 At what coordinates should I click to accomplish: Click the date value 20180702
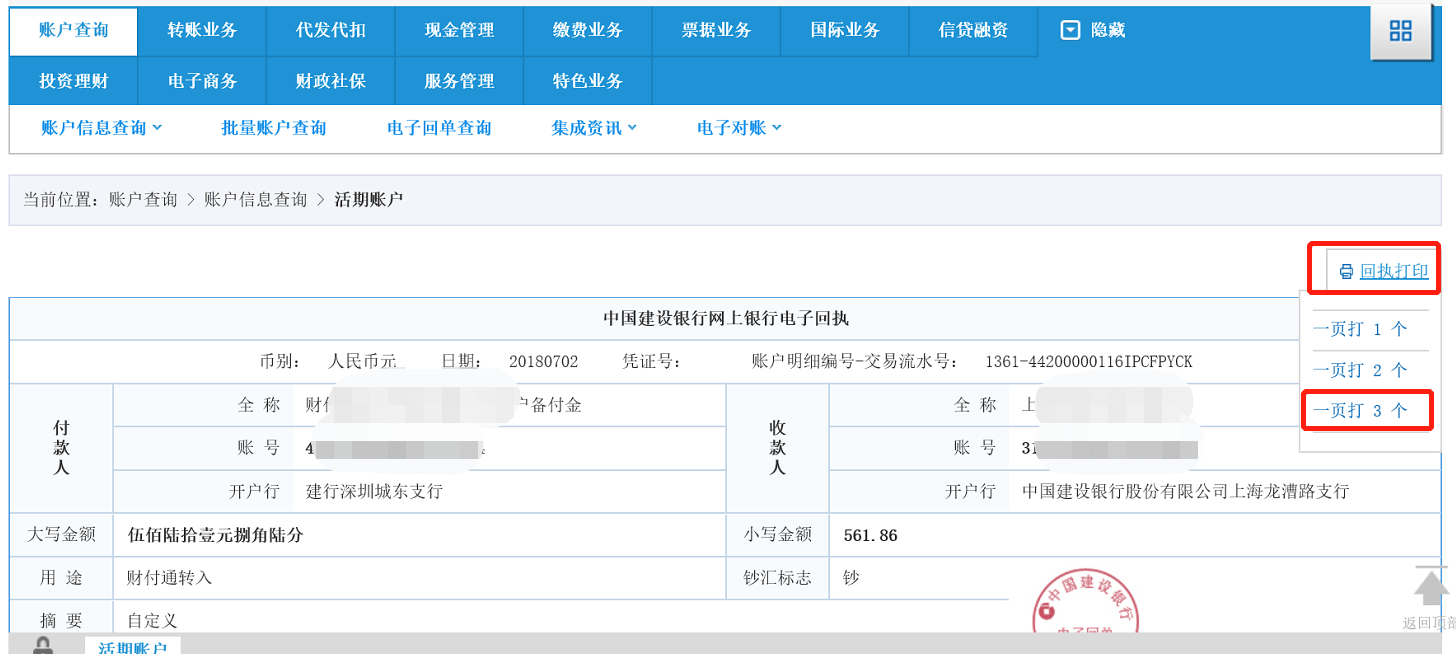pyautogui.click(x=543, y=361)
